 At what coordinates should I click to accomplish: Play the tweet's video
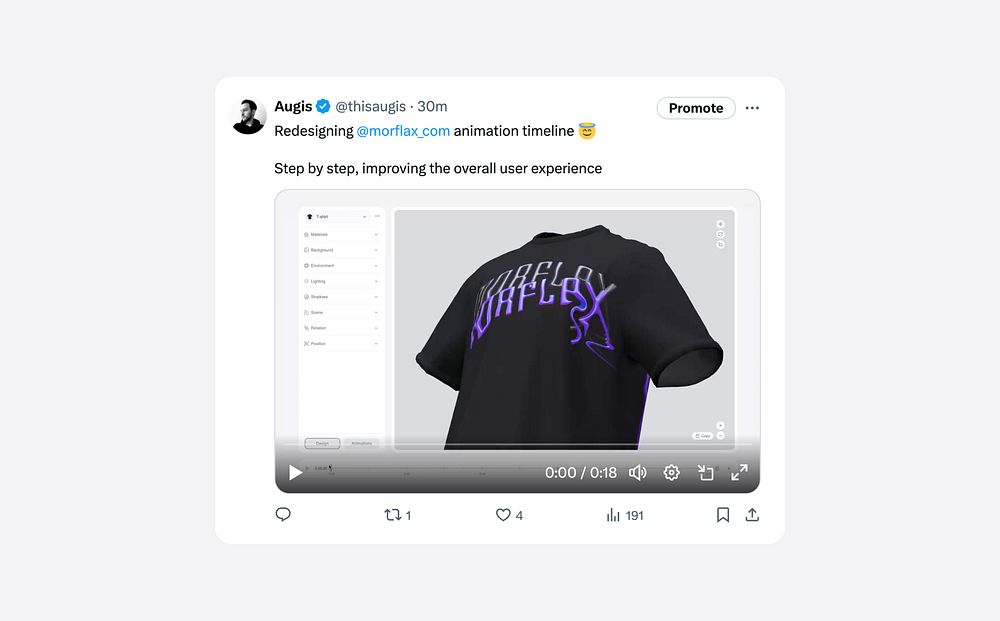coord(295,472)
